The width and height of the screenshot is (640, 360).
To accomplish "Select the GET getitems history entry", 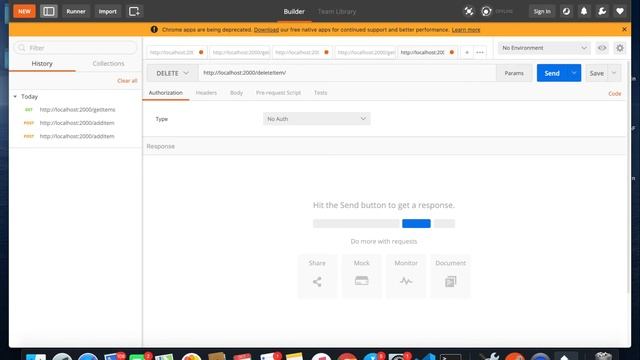I will coord(76,109).
